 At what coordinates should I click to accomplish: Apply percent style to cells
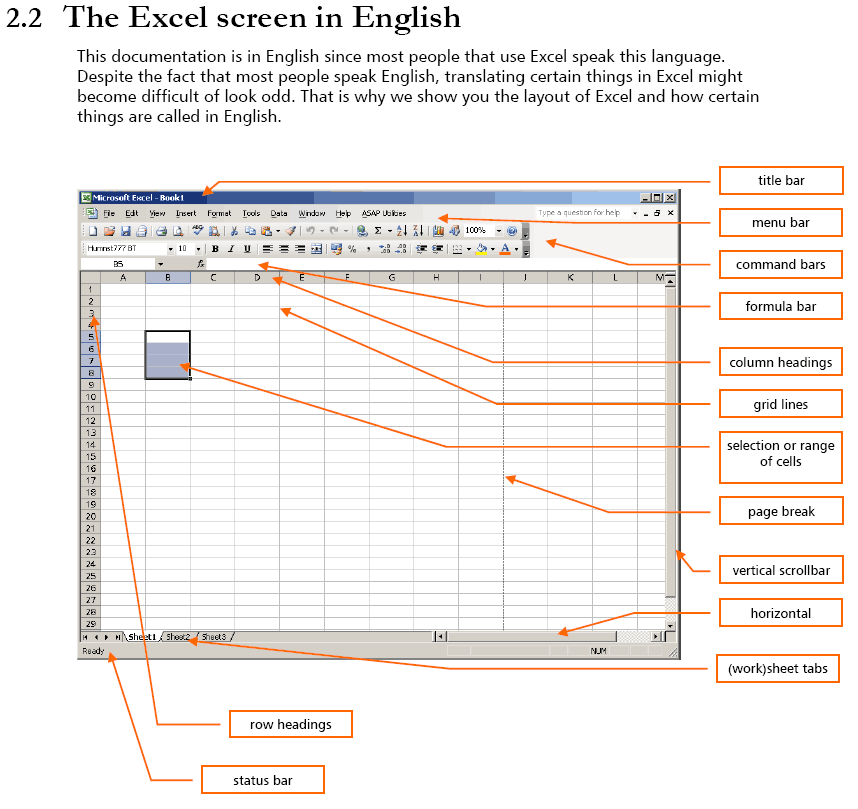[x=352, y=249]
